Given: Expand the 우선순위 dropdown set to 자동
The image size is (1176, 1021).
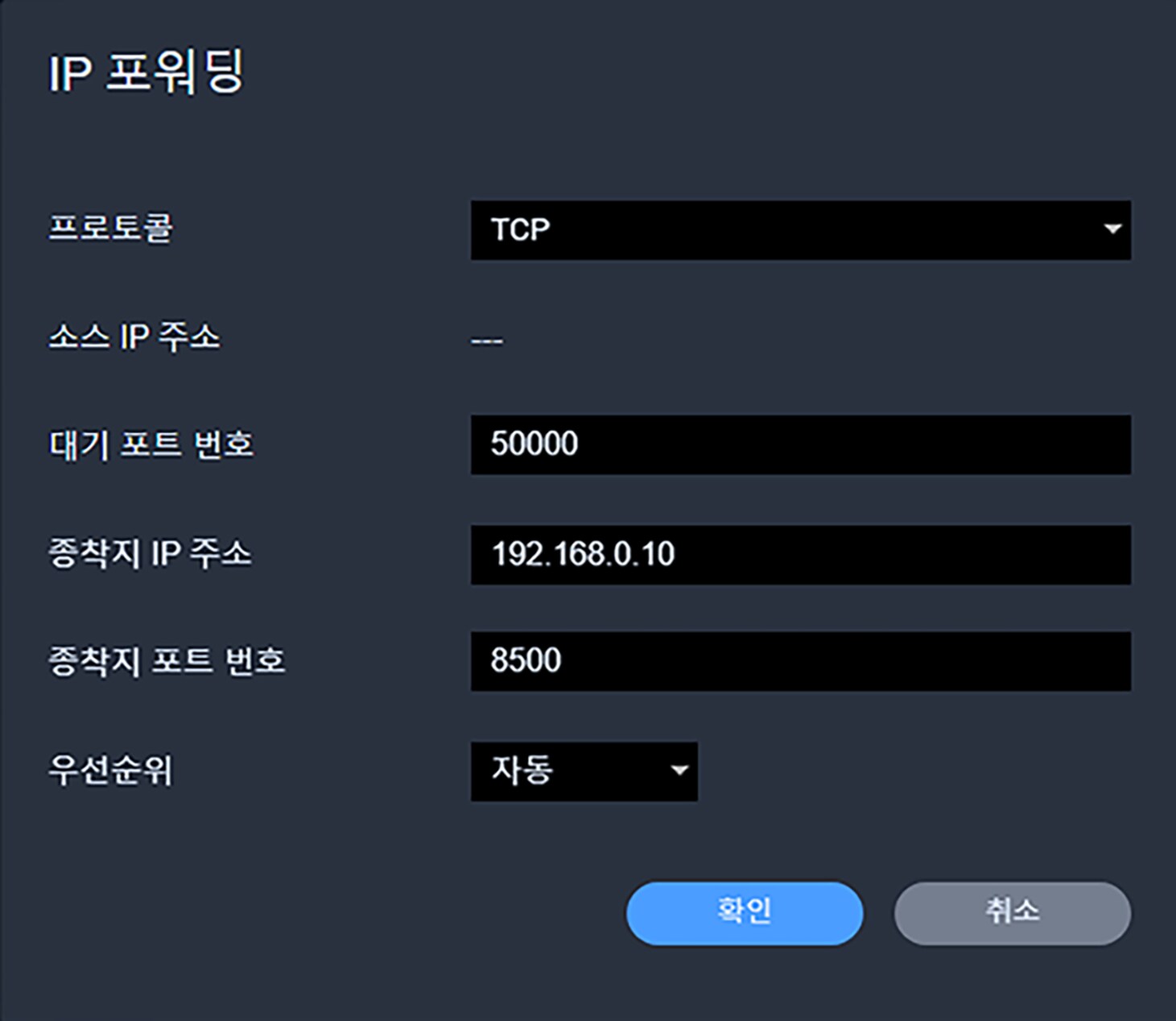Looking at the screenshot, I should (584, 771).
